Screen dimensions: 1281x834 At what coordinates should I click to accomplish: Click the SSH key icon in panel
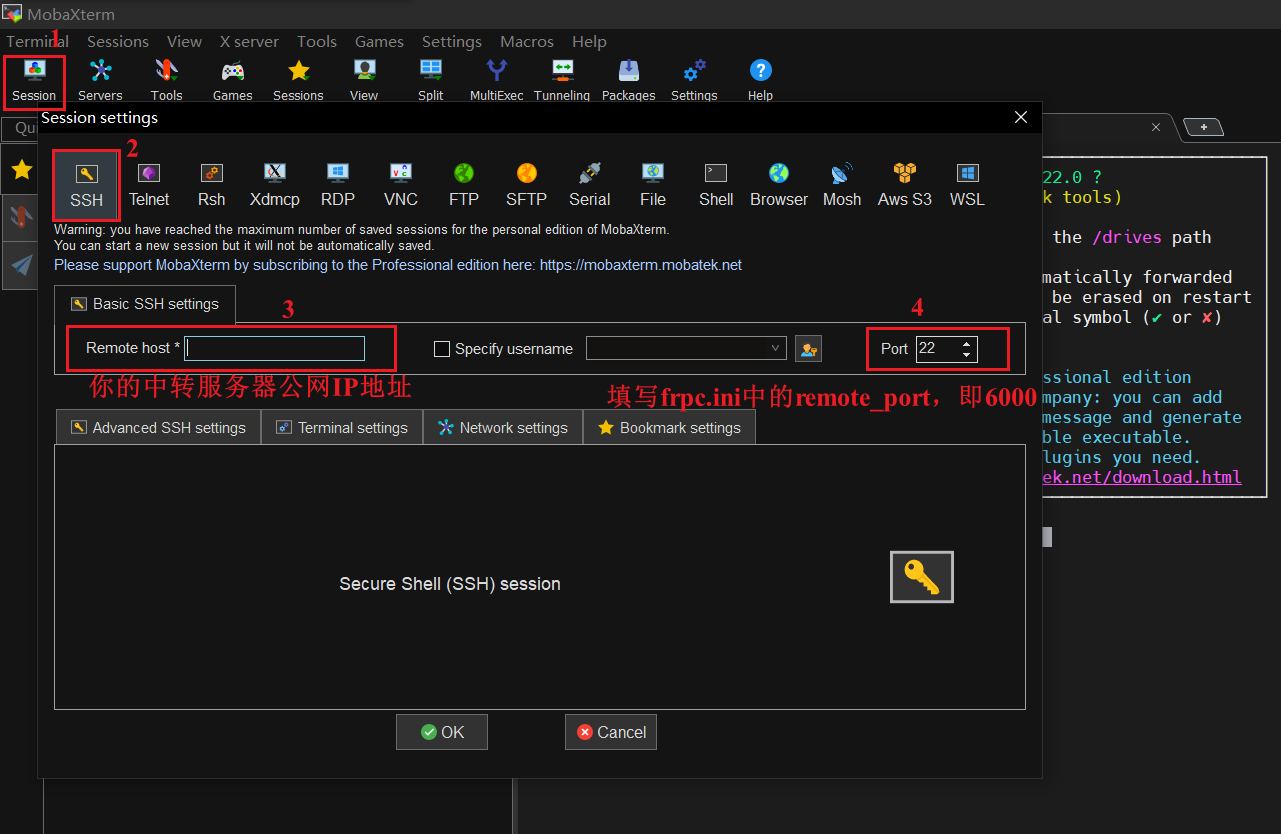click(921, 577)
